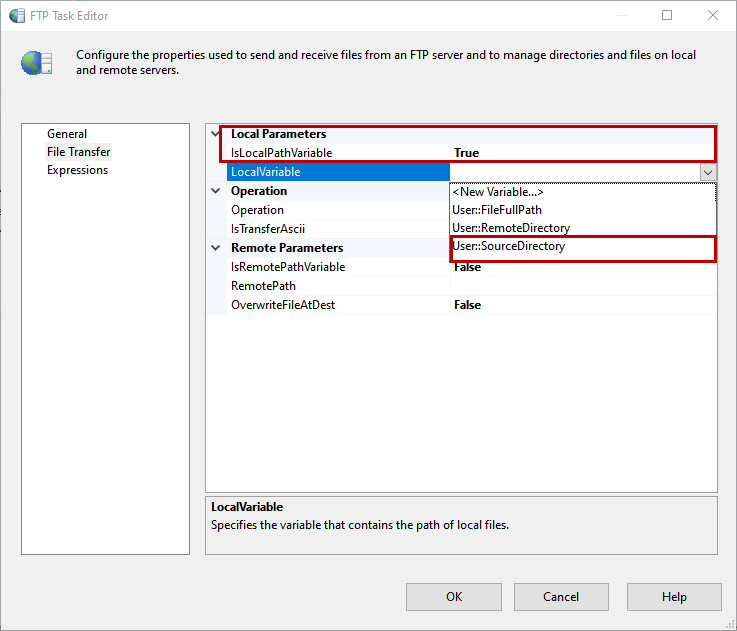The height and width of the screenshot is (631, 737).
Task: Select the General page
Action: (x=67, y=134)
